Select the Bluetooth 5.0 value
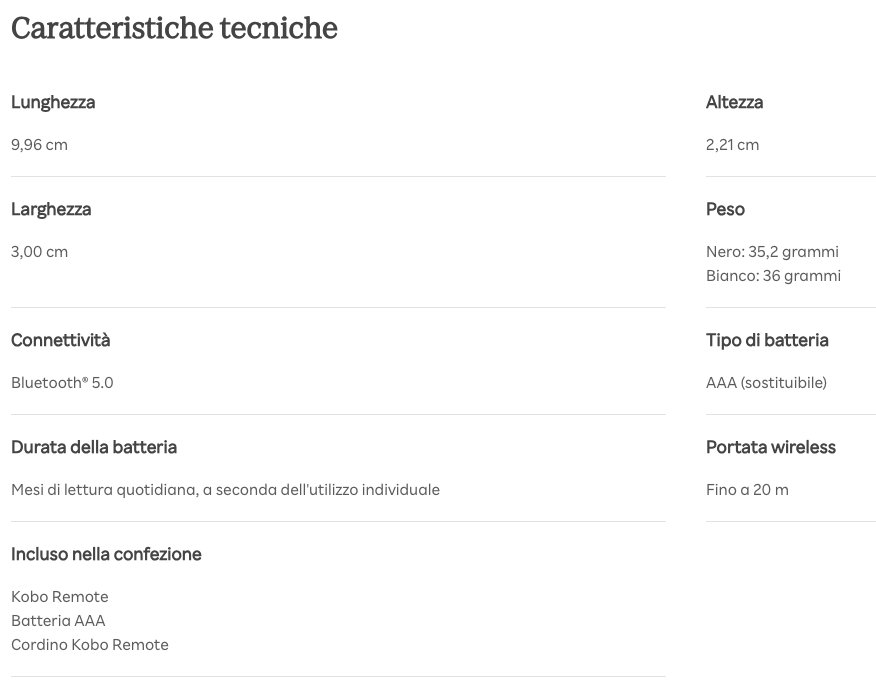 click(62, 383)
